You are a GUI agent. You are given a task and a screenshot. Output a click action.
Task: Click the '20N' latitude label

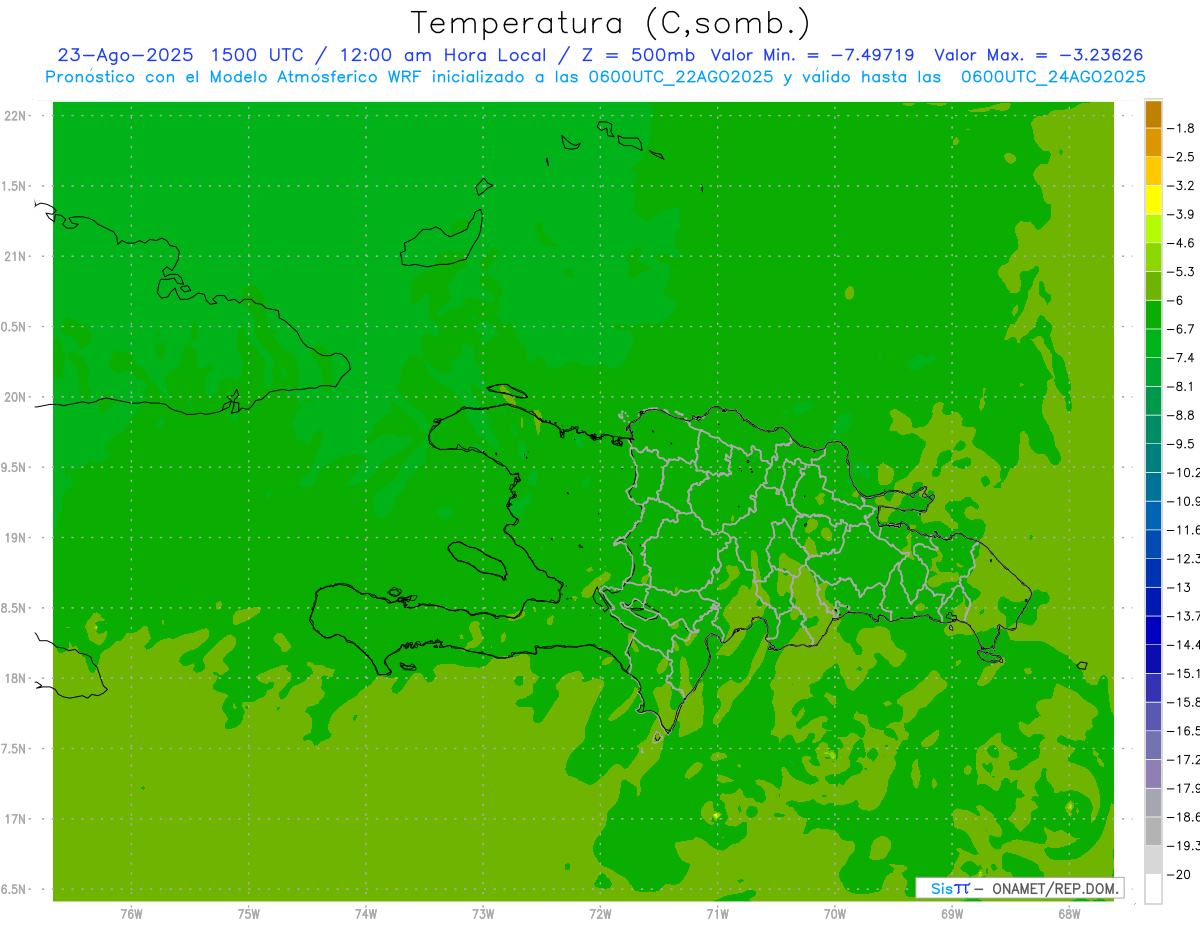click(x=17, y=397)
